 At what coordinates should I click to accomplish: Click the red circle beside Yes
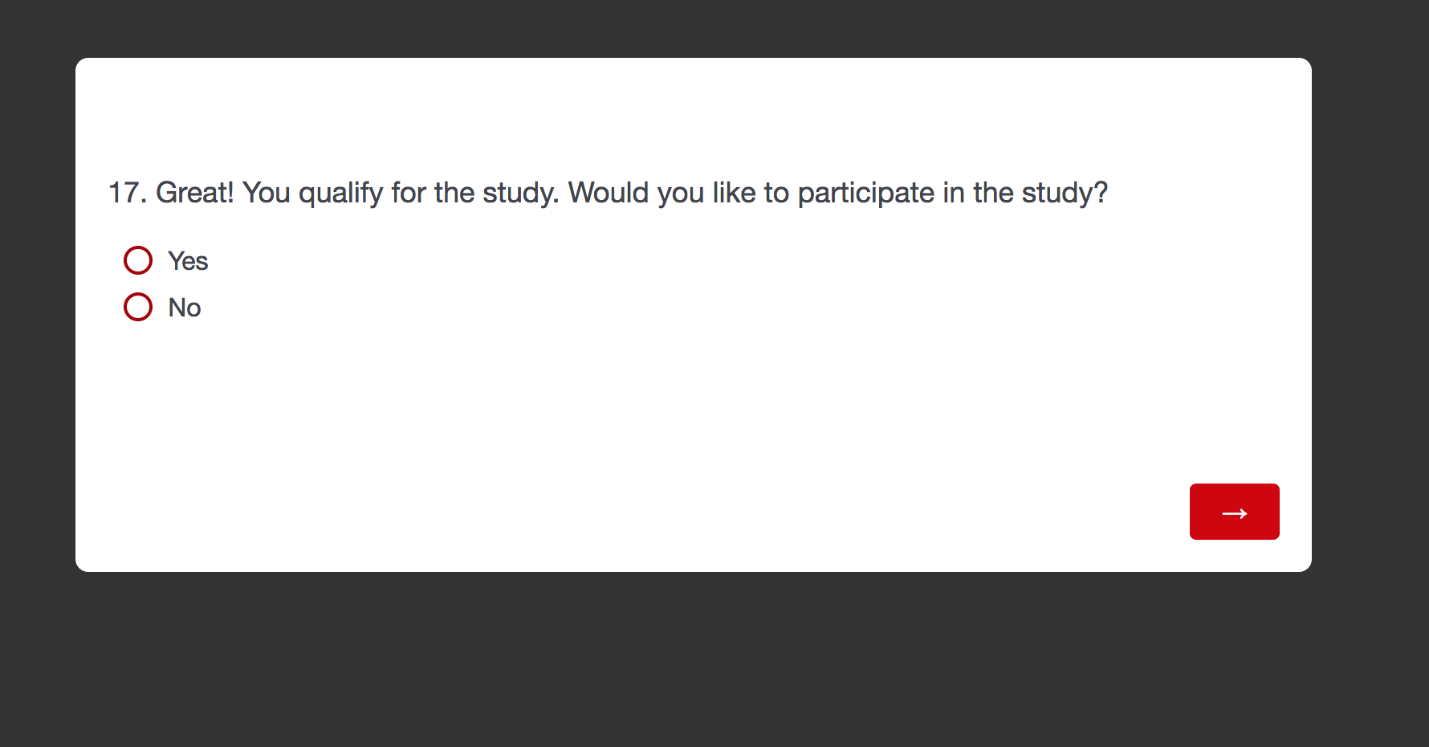click(x=138, y=261)
